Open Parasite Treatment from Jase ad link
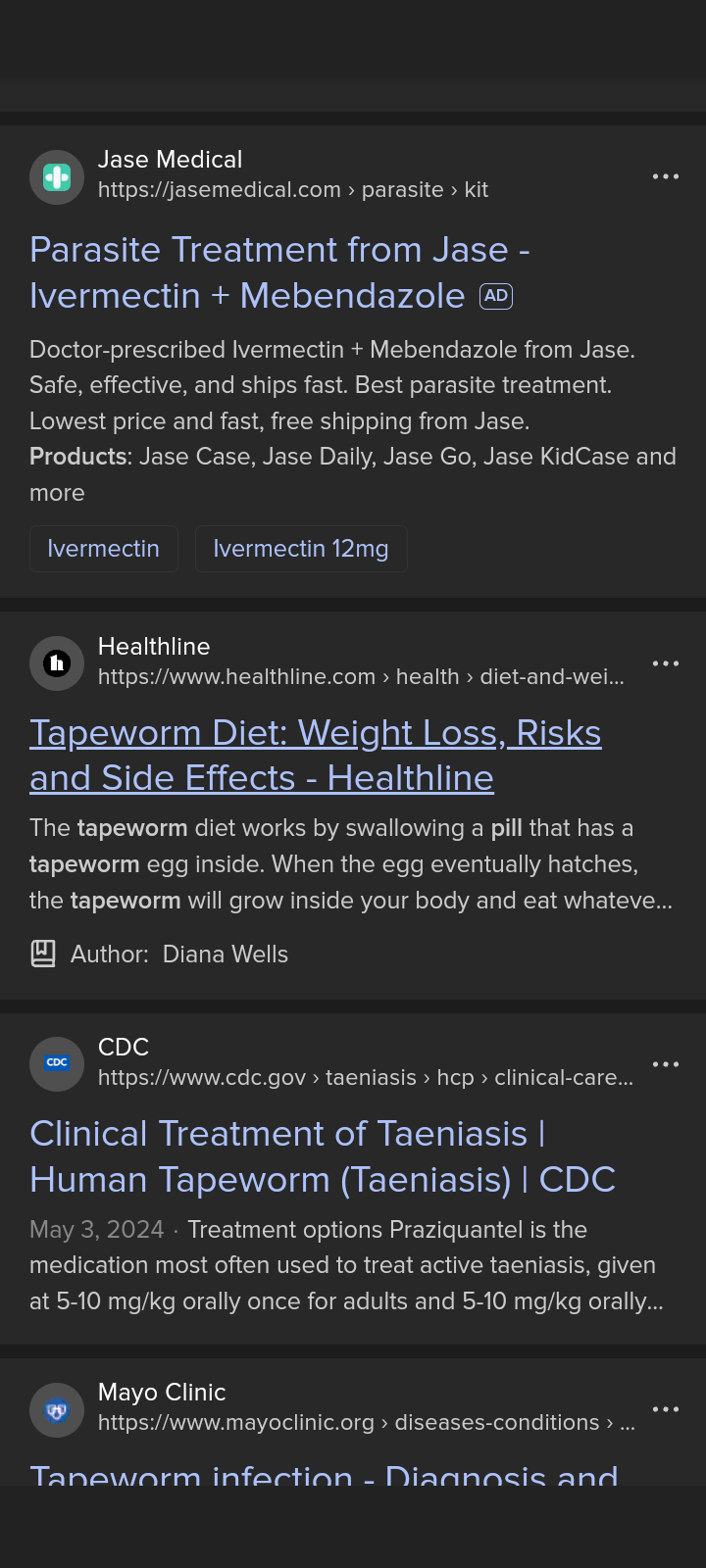 coord(279,272)
